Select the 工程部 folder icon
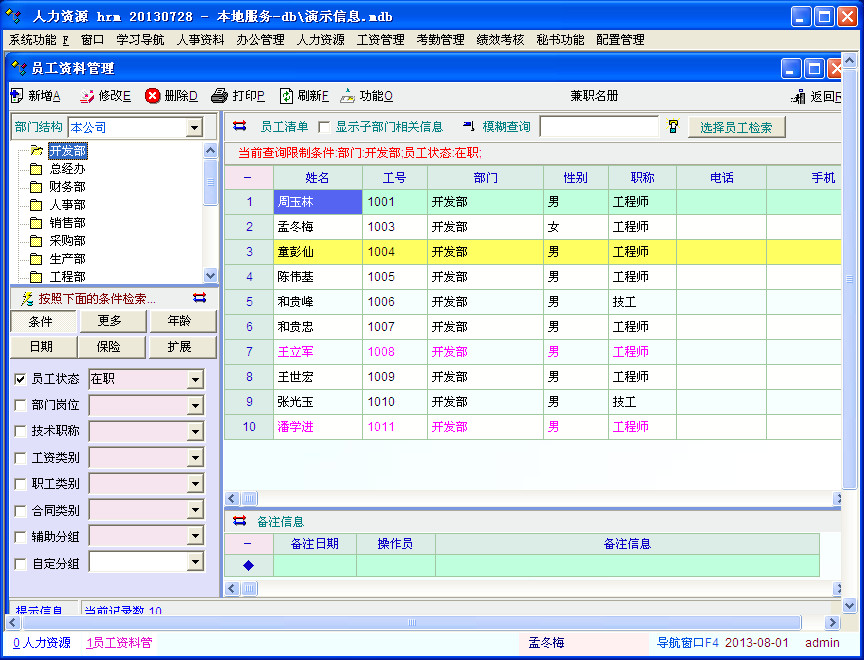This screenshot has width=864, height=660. pyautogui.click(x=36, y=277)
